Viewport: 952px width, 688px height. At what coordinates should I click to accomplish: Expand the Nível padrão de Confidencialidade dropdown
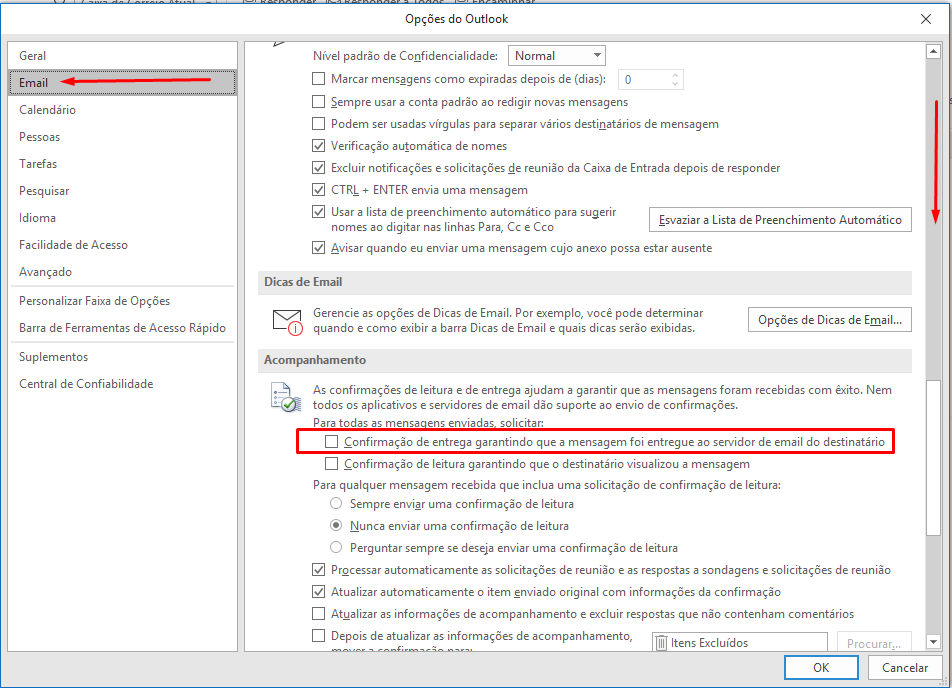557,56
